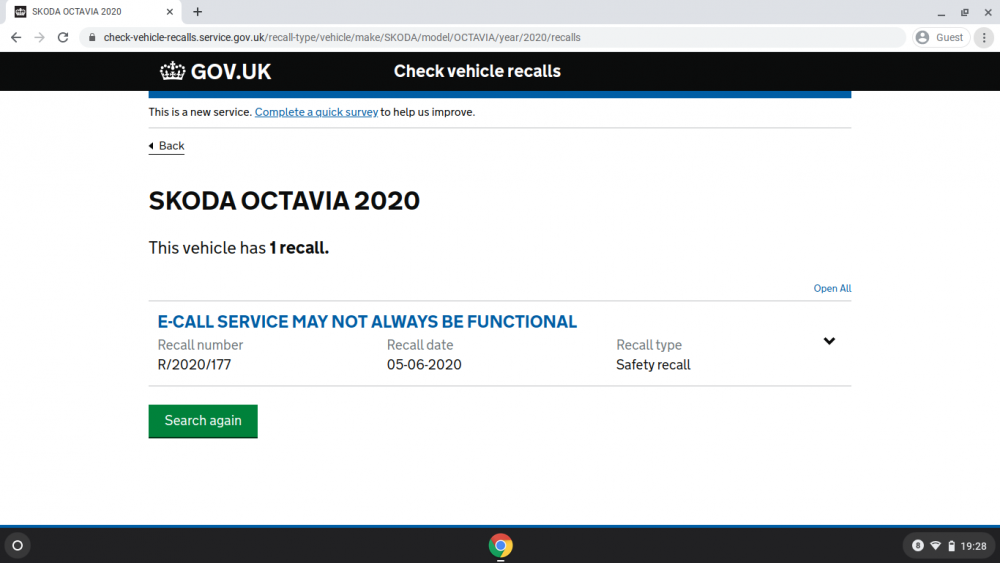Click the recall number R/2020/177
This screenshot has height=563, width=1000.
pos(195,365)
